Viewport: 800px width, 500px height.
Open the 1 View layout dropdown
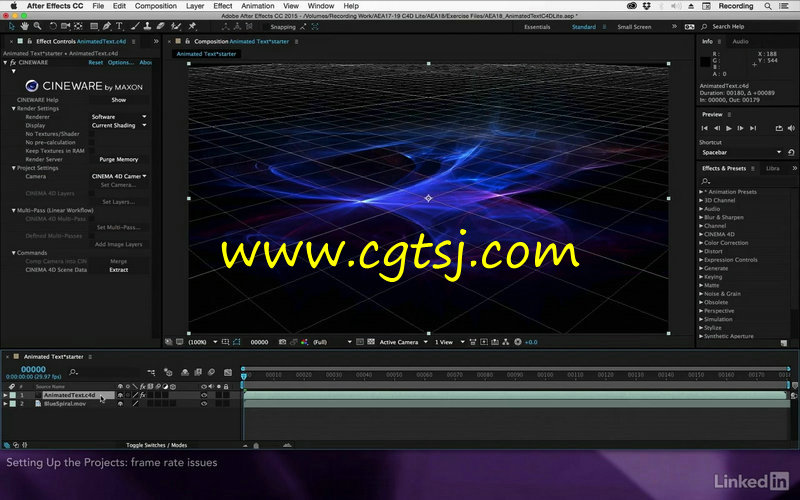coord(449,342)
